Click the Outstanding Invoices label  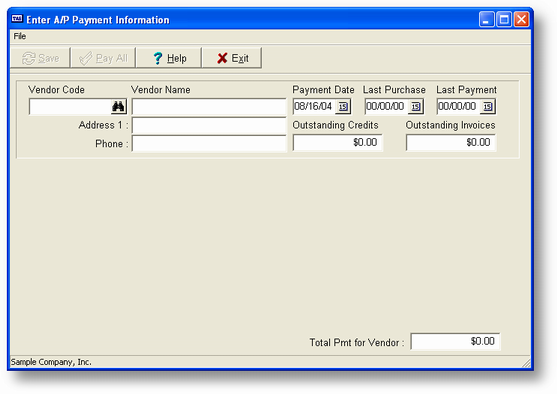450,125
